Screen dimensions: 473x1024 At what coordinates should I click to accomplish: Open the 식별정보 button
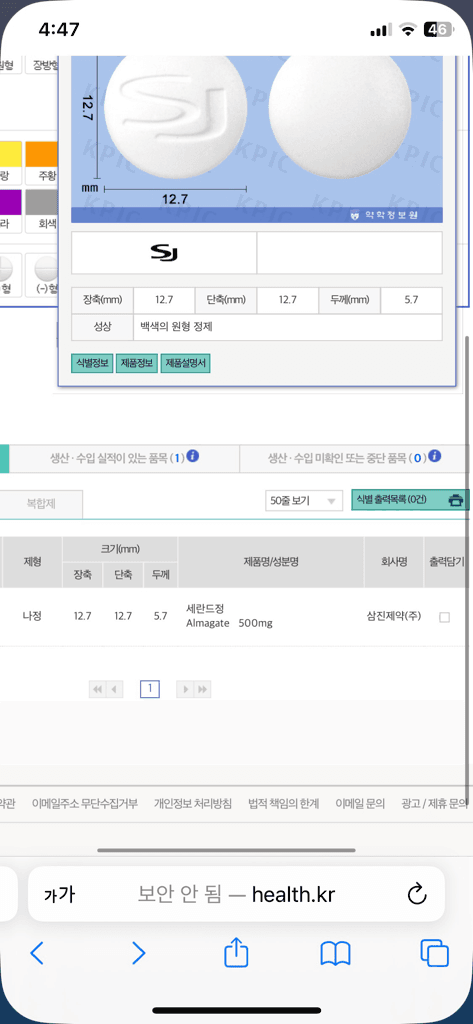(x=92, y=364)
